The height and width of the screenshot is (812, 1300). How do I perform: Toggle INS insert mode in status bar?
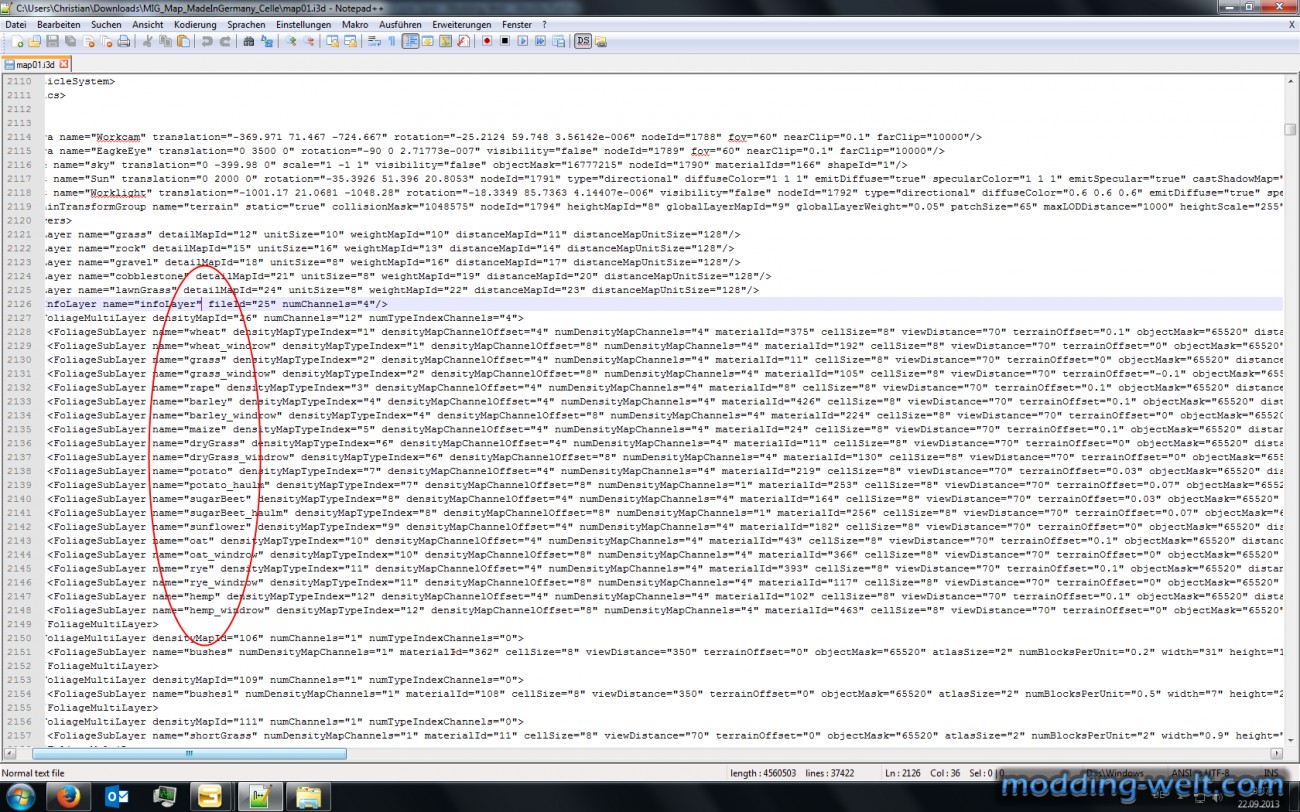[1271, 773]
